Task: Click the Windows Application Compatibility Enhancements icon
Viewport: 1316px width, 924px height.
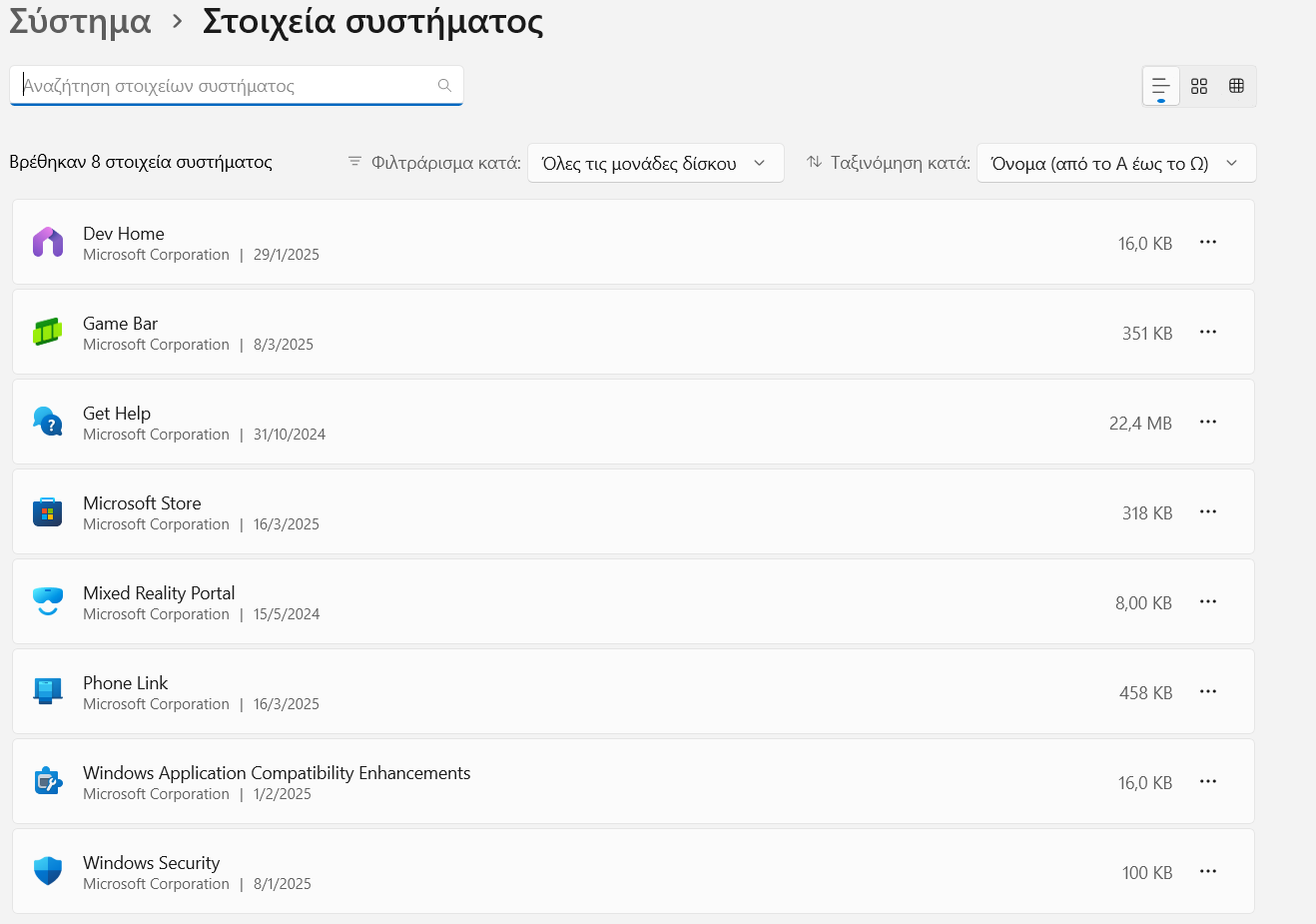Action: [48, 781]
